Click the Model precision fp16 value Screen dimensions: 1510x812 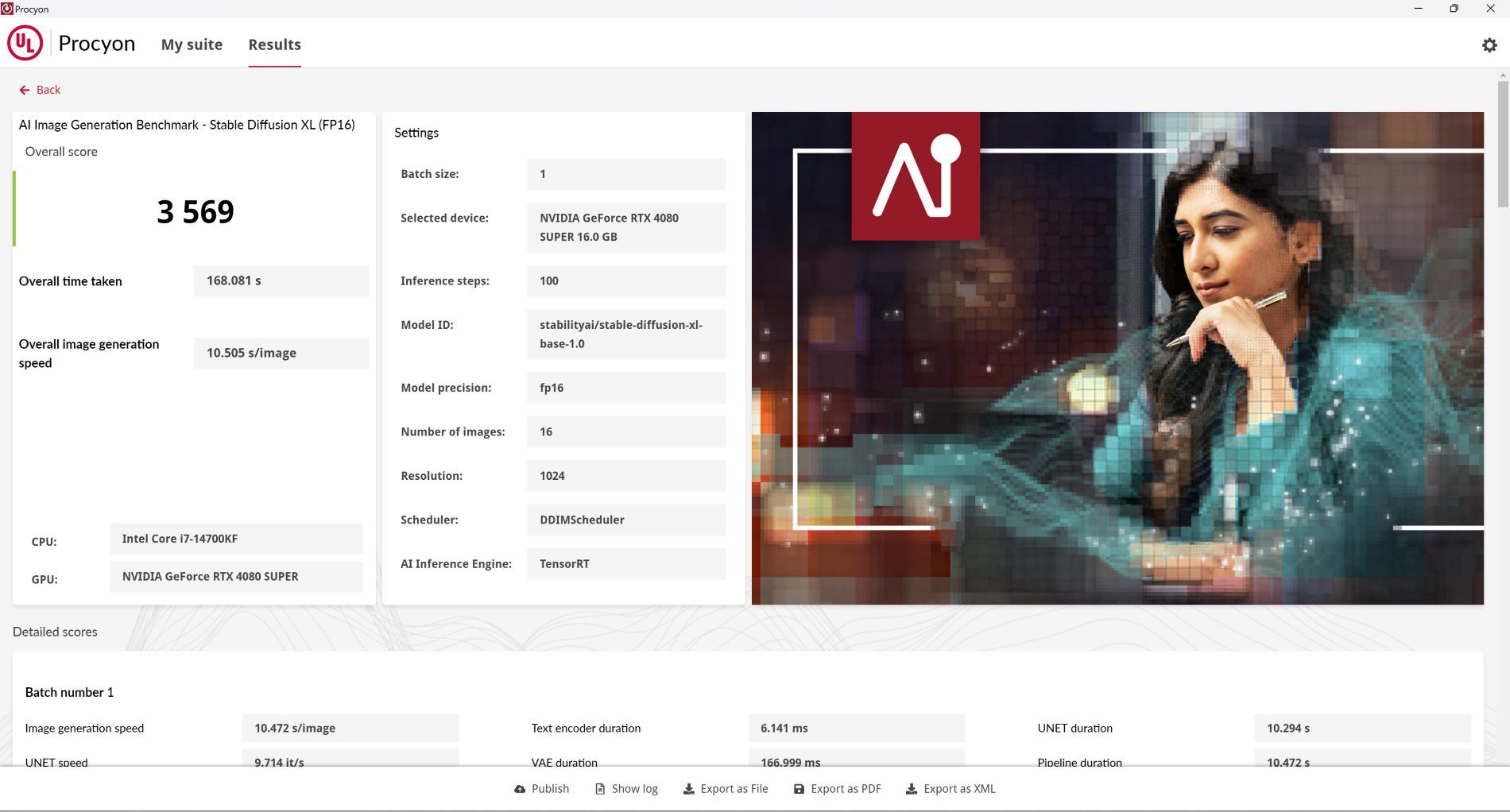(626, 388)
